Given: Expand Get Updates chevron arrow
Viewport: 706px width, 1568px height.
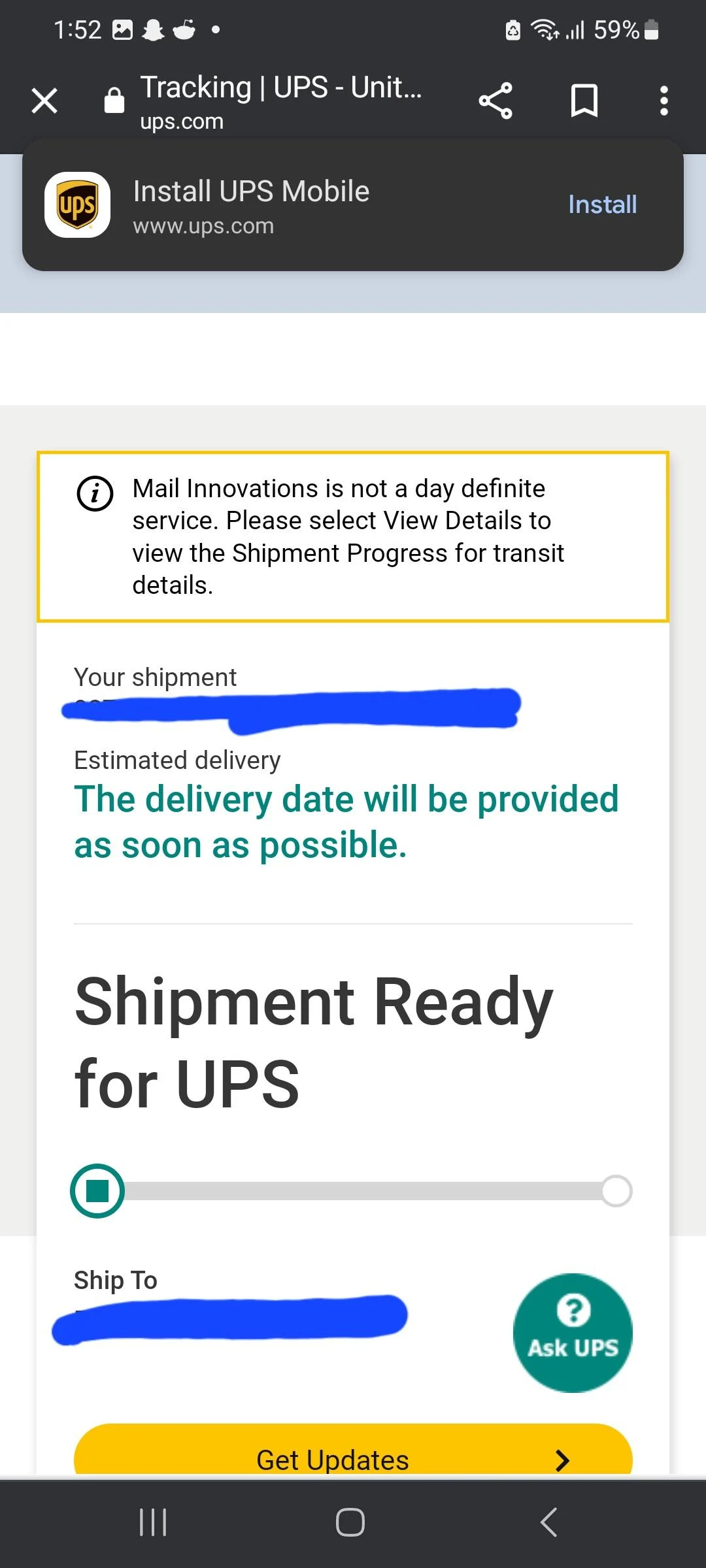Looking at the screenshot, I should click(x=562, y=1460).
